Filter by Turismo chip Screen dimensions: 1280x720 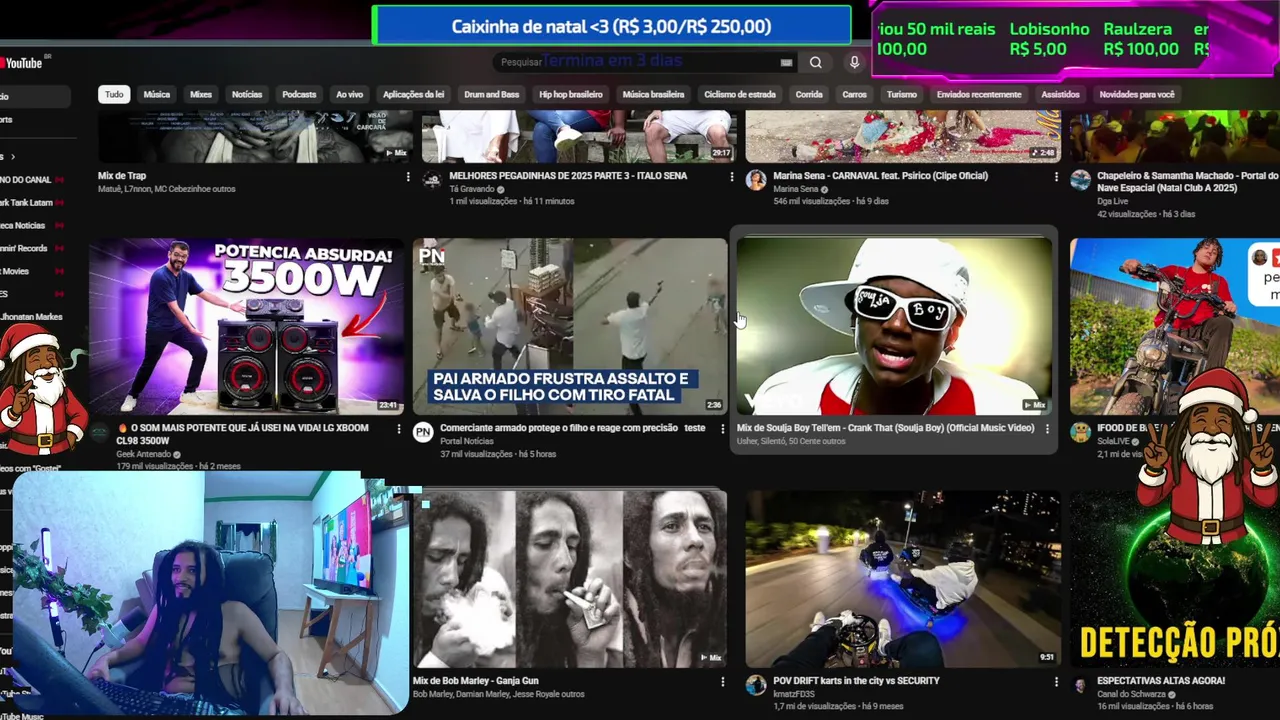(901, 94)
